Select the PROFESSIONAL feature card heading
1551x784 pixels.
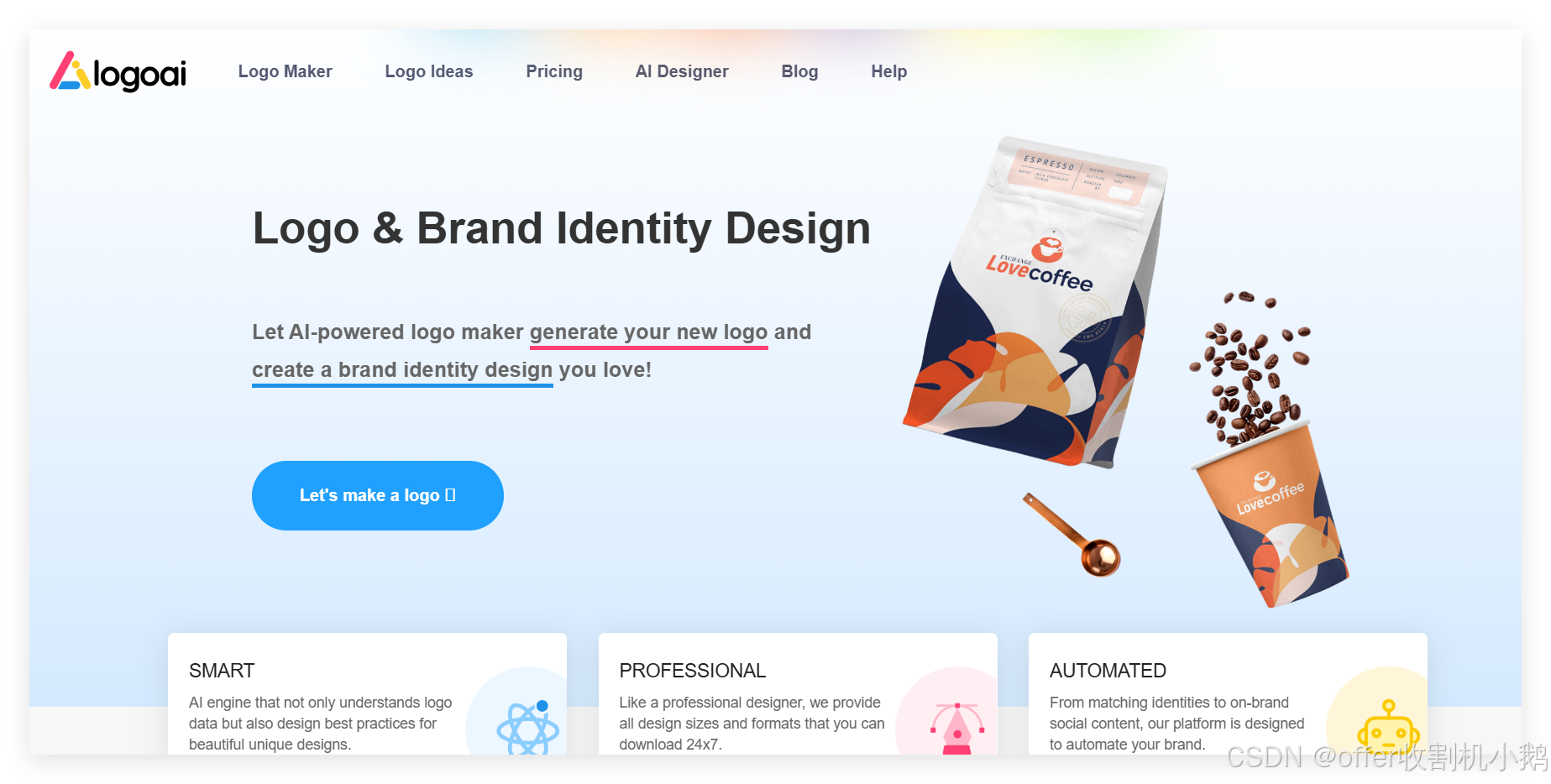(692, 671)
